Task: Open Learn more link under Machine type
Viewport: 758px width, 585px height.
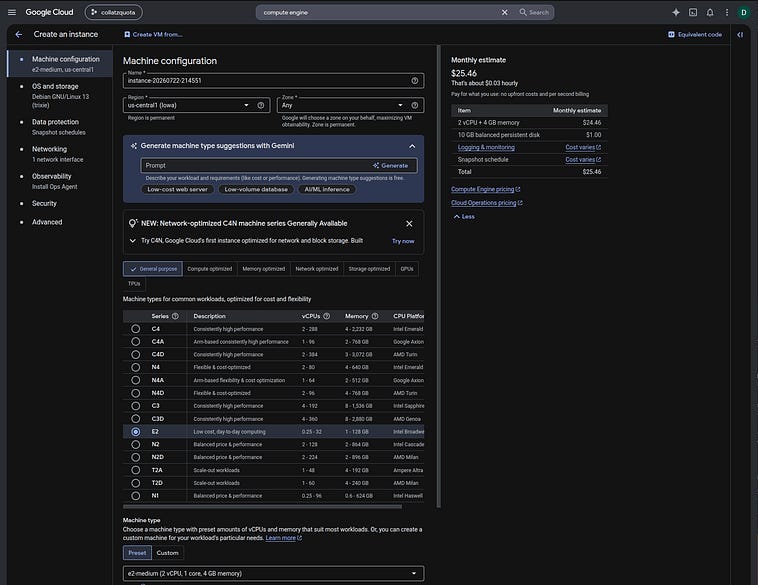Action: coord(283,538)
